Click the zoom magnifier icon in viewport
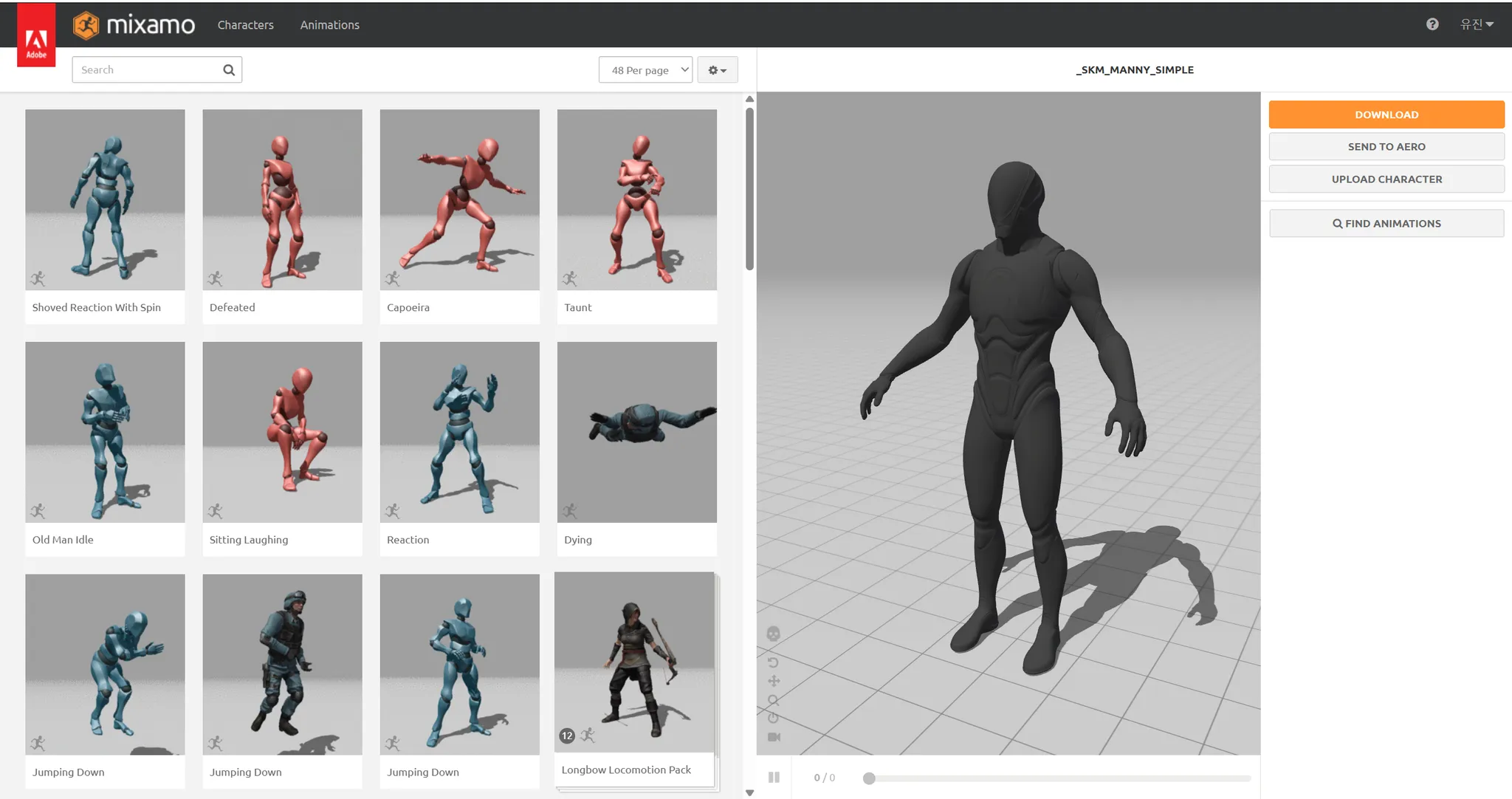This screenshot has height=799, width=1512. (x=773, y=700)
